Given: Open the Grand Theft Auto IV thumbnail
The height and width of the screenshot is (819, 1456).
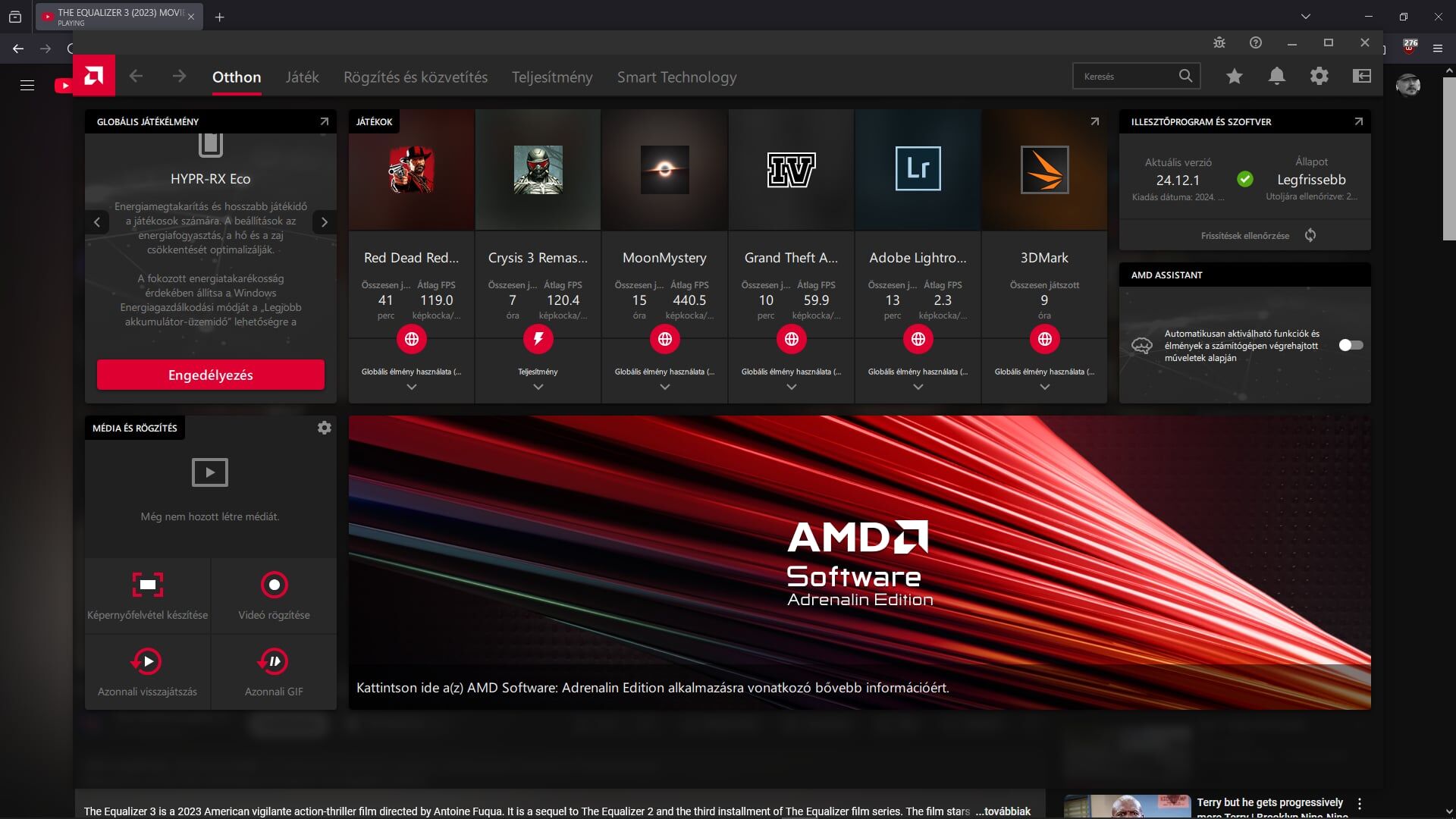Looking at the screenshot, I should click(792, 170).
